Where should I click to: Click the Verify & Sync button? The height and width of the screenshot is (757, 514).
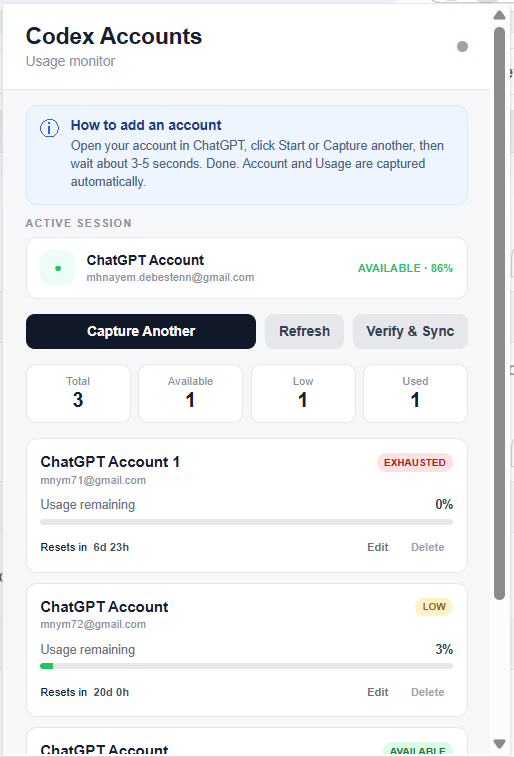[410, 331]
